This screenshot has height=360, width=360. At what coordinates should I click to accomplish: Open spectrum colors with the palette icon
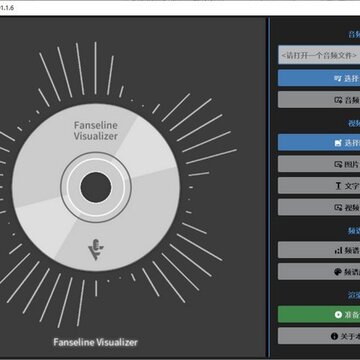(x=338, y=272)
